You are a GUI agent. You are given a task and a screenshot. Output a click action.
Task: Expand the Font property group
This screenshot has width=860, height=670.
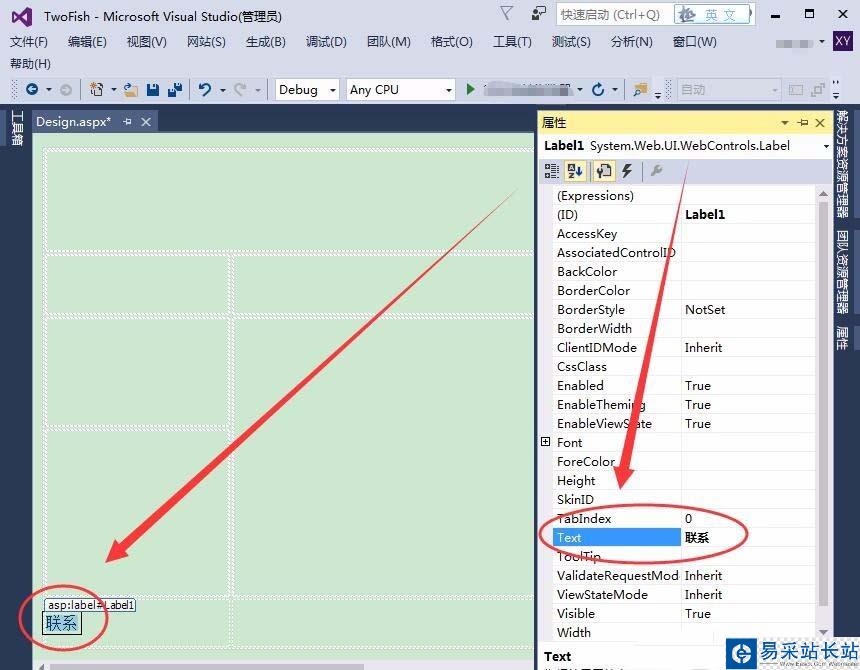(545, 442)
